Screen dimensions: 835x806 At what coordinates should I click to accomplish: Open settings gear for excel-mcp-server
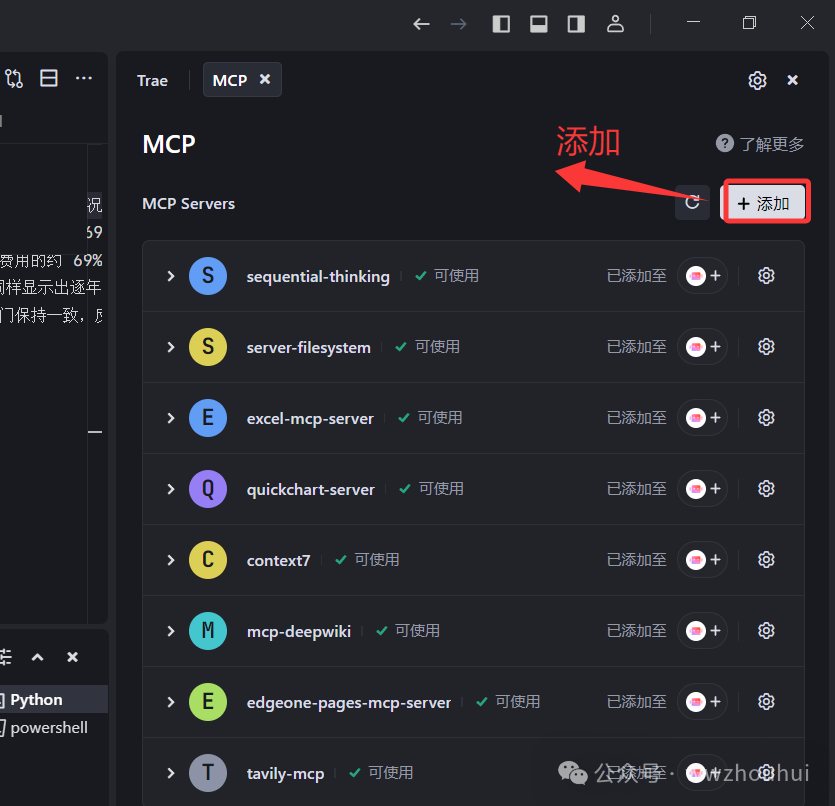766,418
